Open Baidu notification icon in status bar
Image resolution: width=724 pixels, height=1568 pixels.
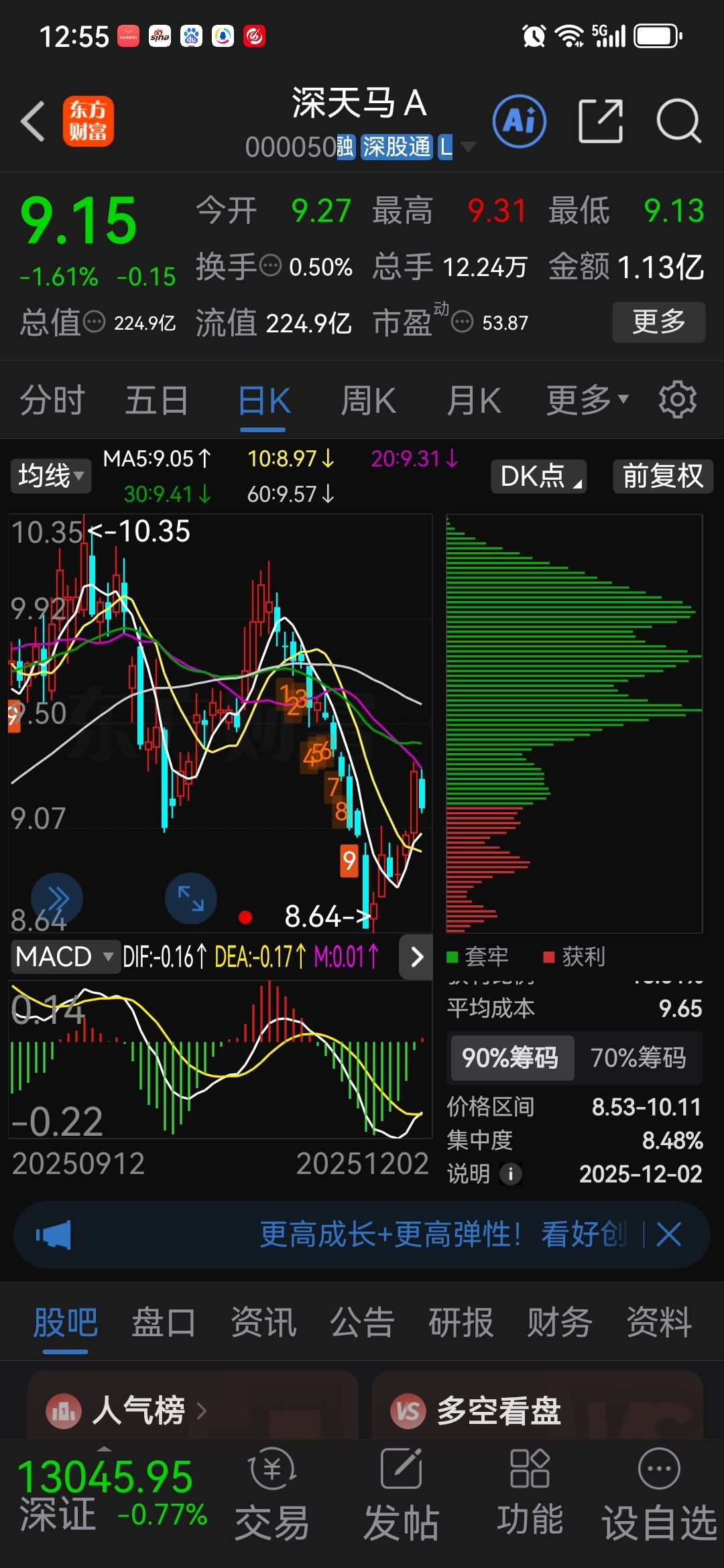pos(191,36)
